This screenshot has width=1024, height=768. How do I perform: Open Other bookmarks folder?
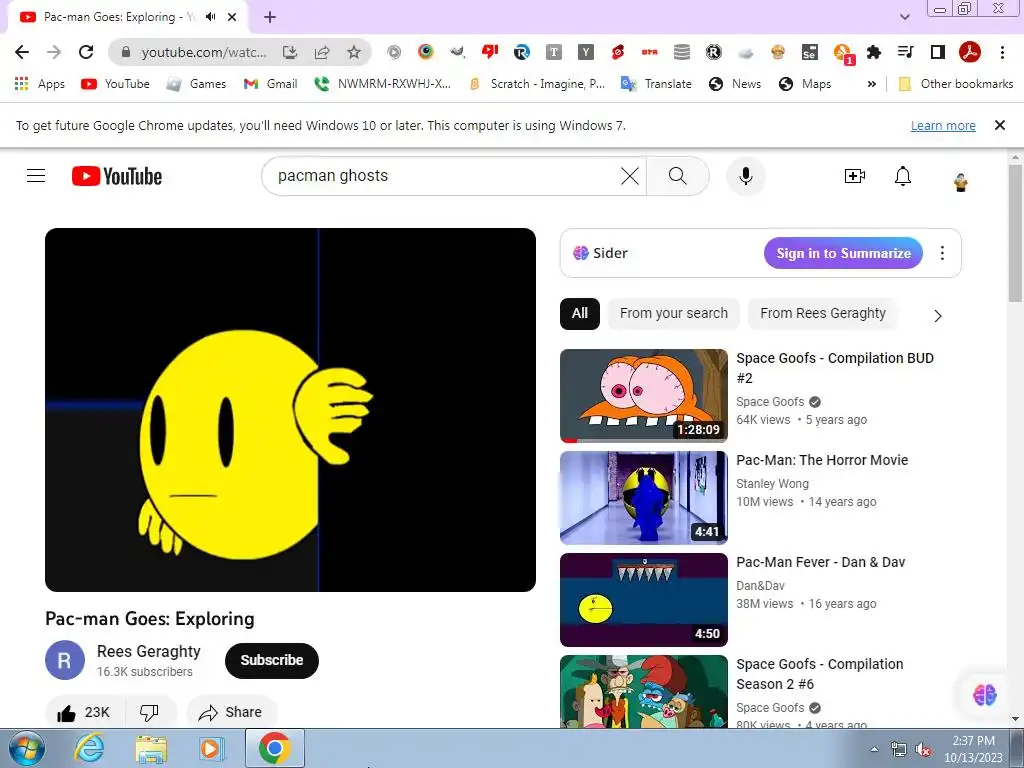[956, 84]
